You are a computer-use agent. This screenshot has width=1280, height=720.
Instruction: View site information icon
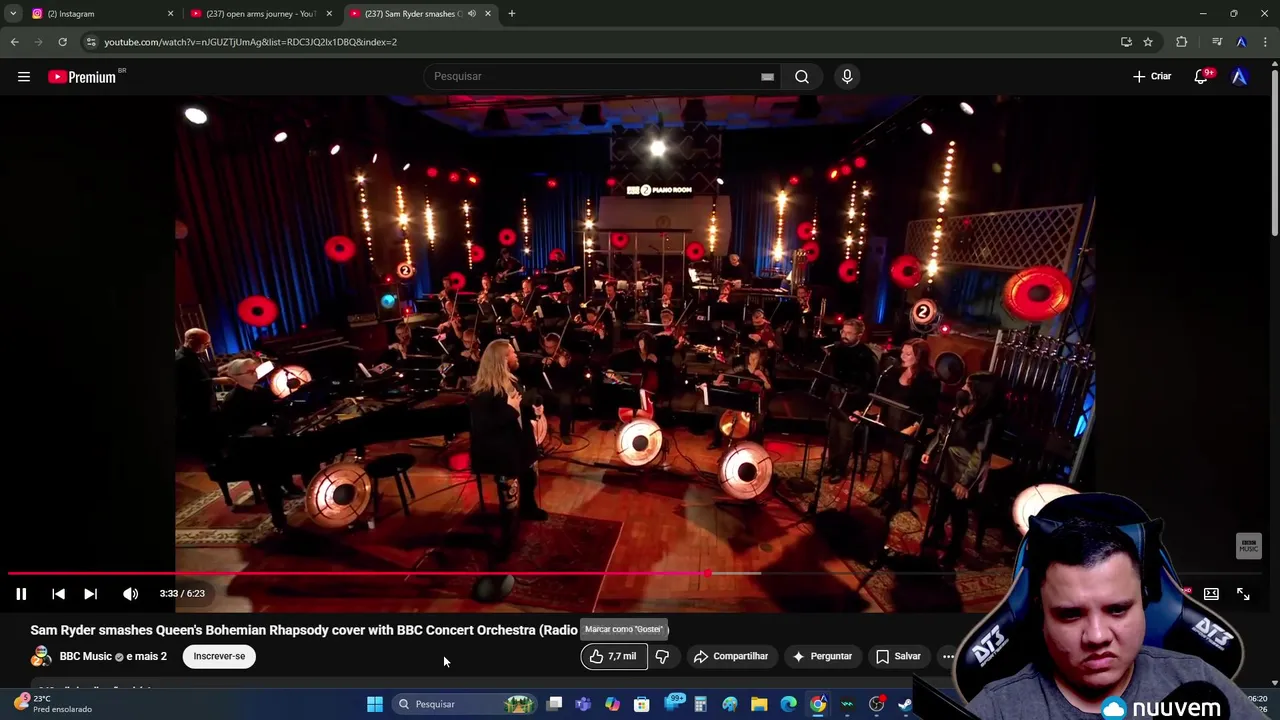[91, 42]
